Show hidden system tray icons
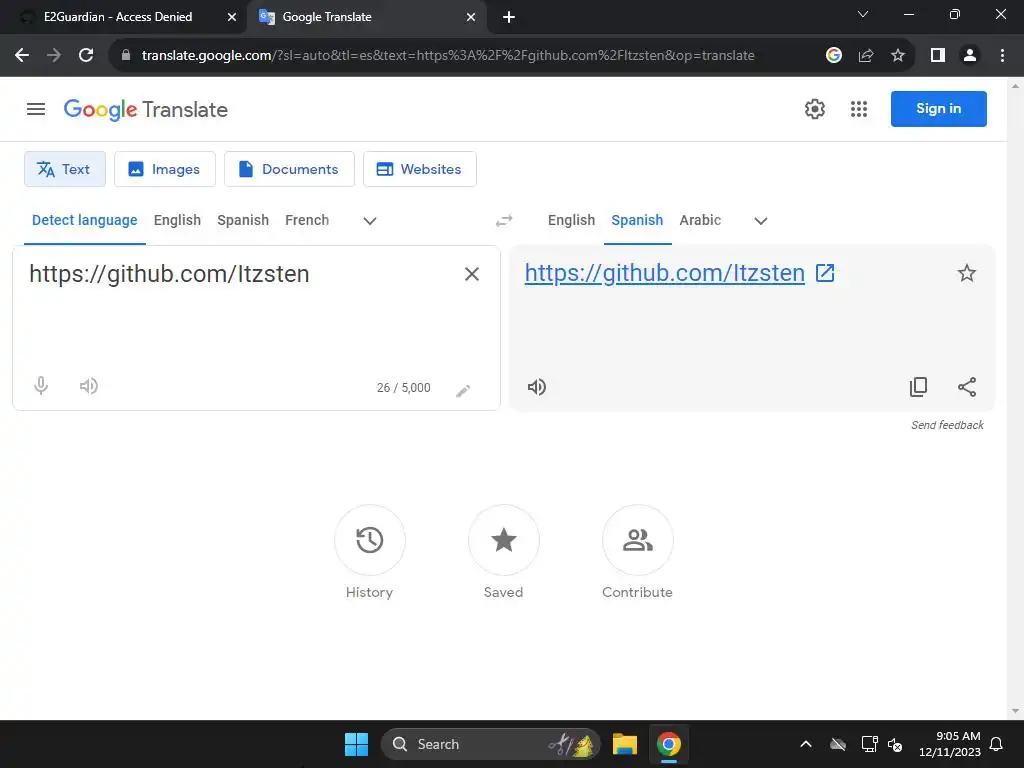This screenshot has width=1024, height=768. coord(806,744)
